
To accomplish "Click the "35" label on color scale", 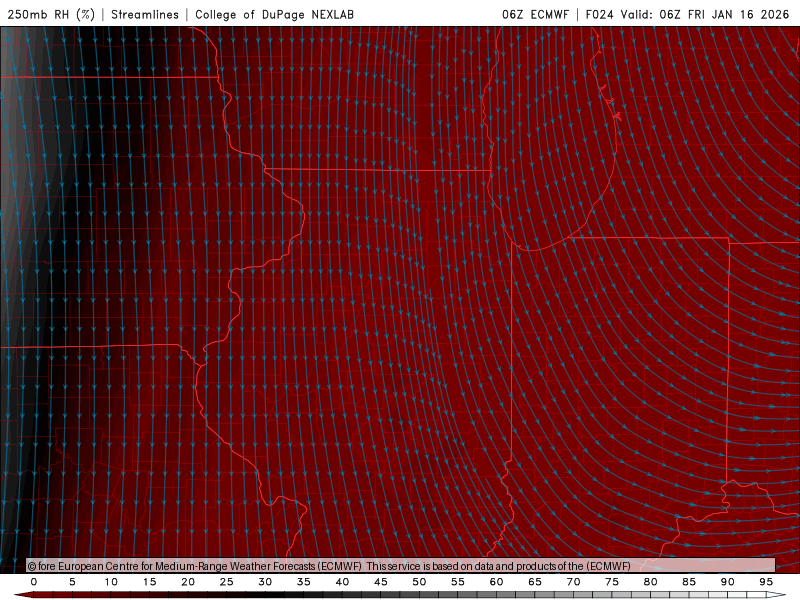I will [x=304, y=582].
